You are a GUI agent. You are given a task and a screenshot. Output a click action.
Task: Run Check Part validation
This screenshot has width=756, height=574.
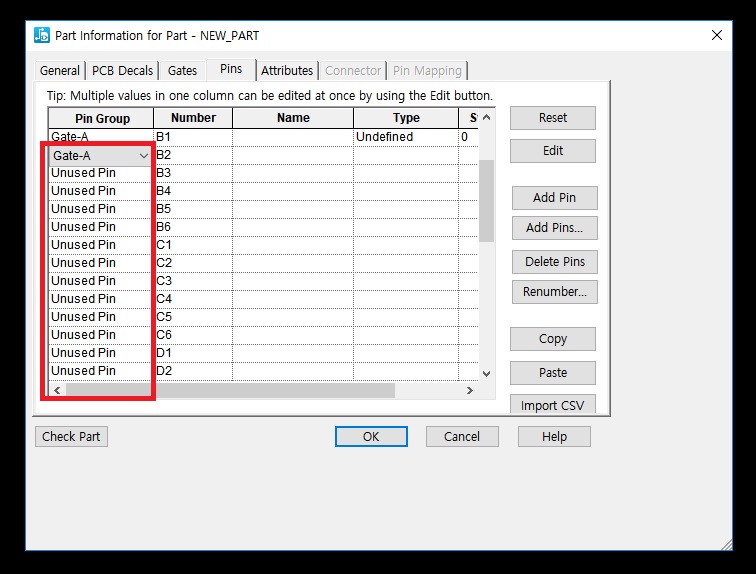pos(72,437)
